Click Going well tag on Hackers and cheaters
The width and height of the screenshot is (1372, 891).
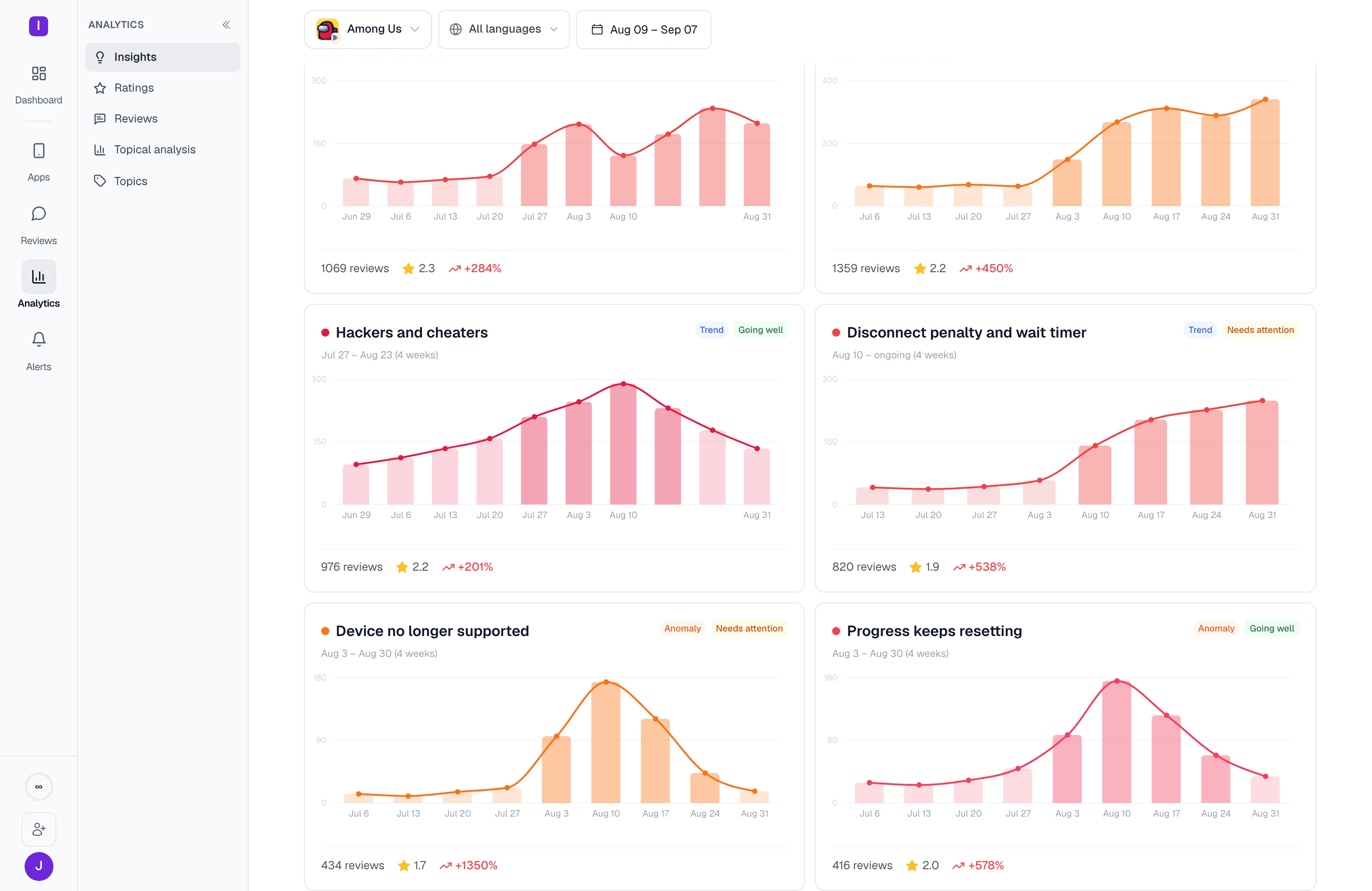click(x=760, y=330)
